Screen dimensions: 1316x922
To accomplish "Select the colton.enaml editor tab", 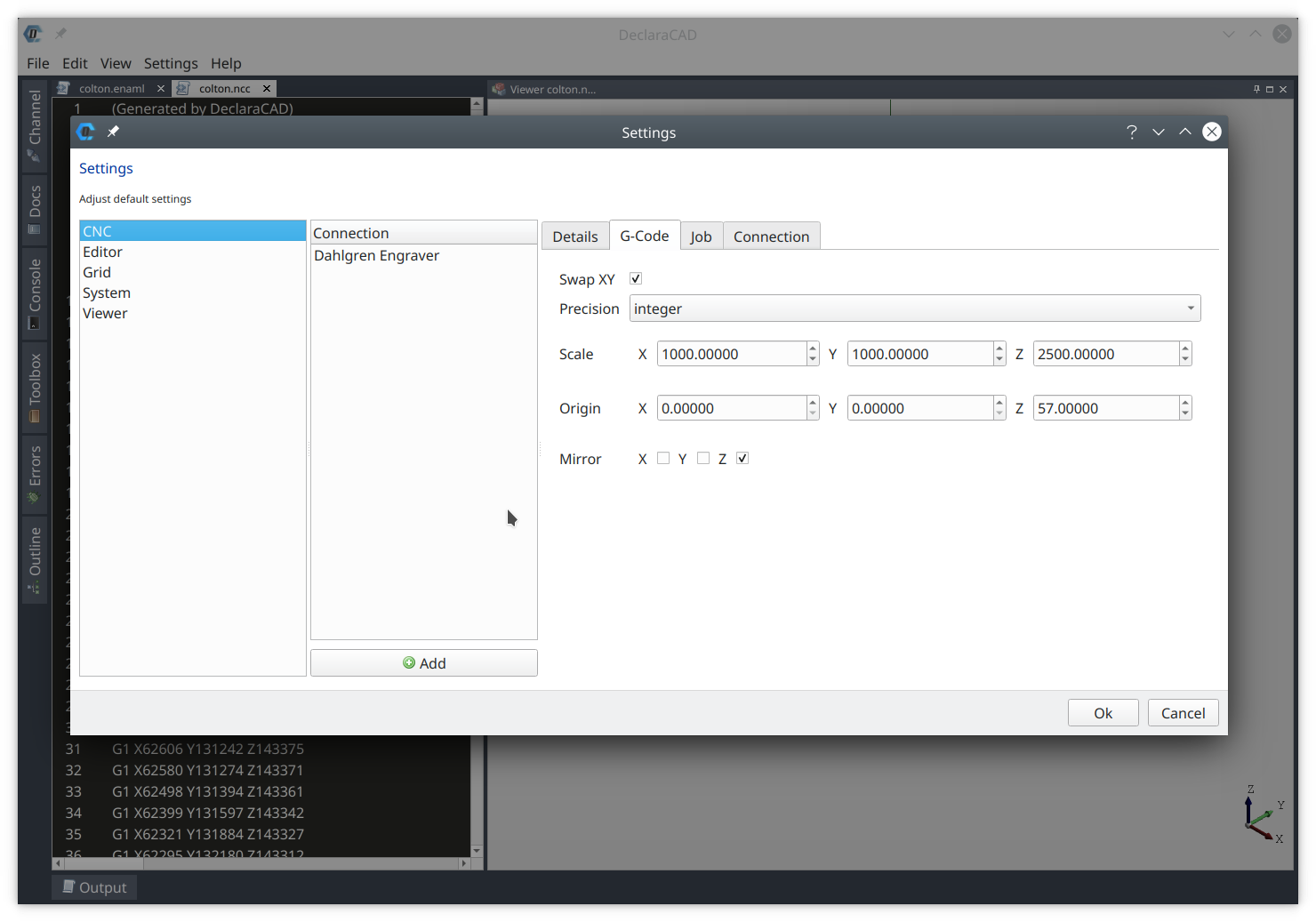I will [x=111, y=88].
